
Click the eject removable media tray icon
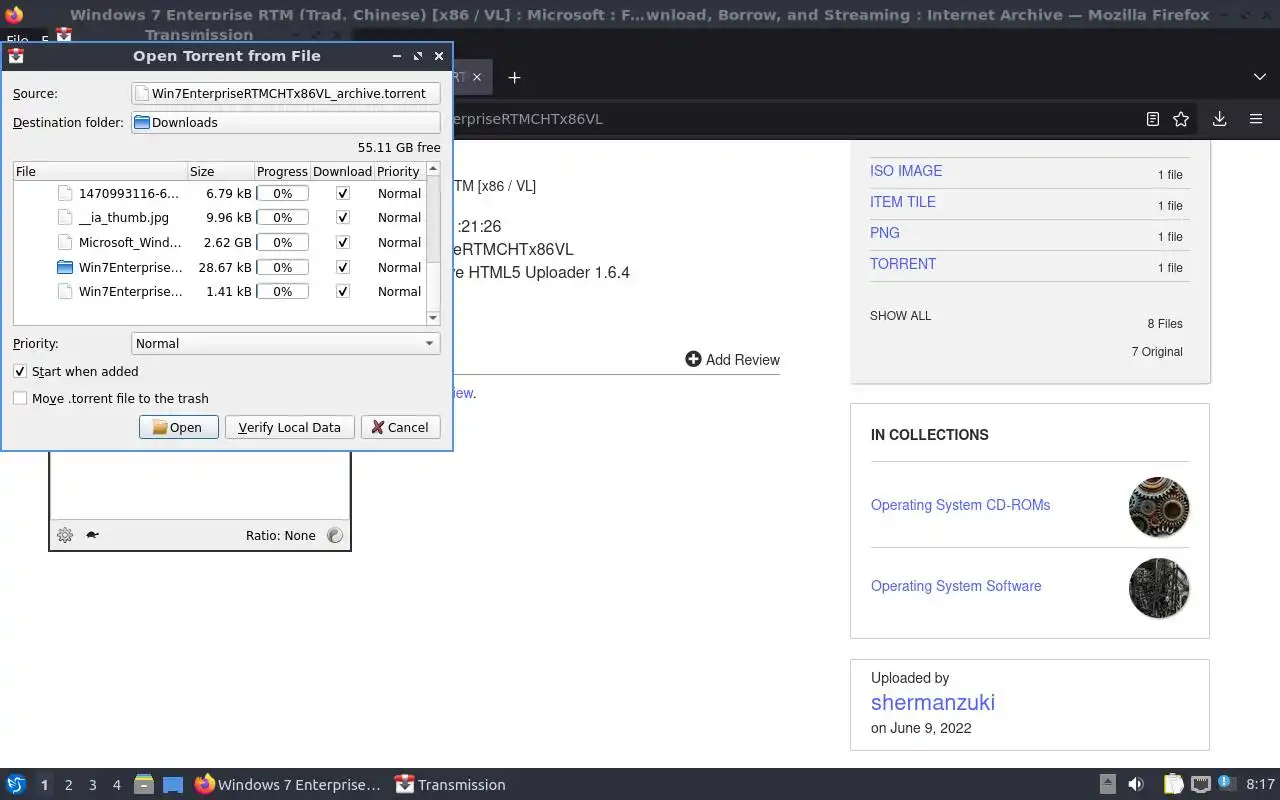click(1108, 785)
